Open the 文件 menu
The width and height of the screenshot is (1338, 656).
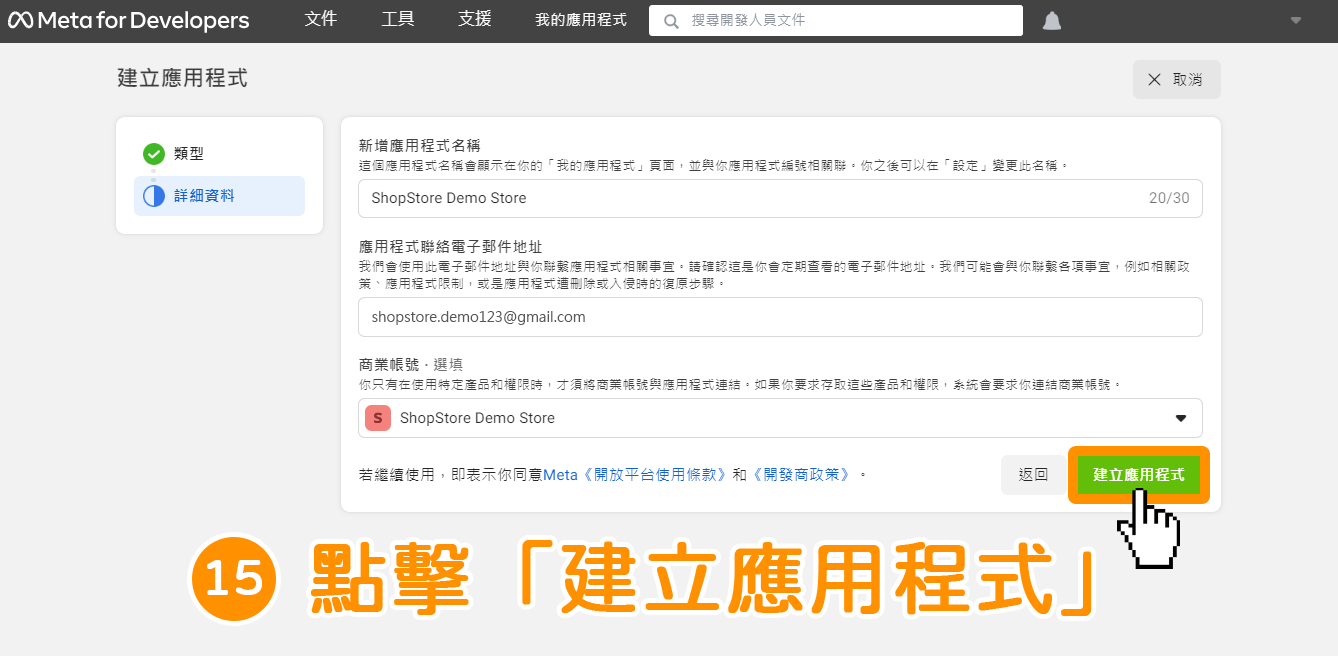click(x=321, y=19)
